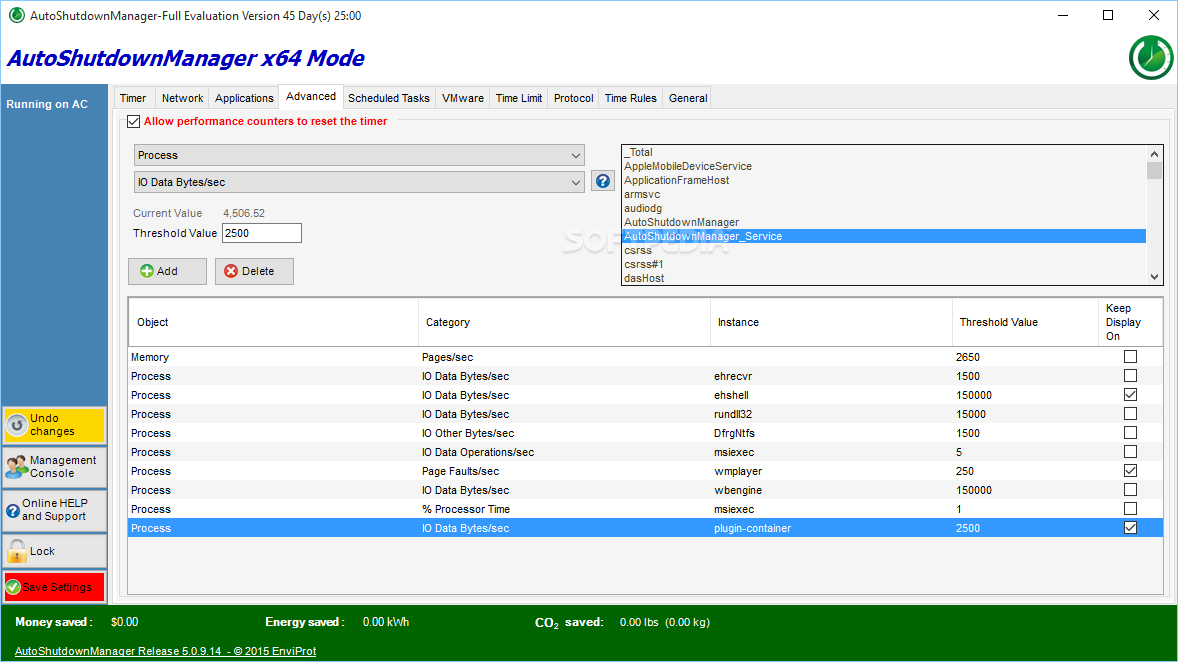Click the title bar application icon
This screenshot has height=662, width=1178.
coord(17,15)
